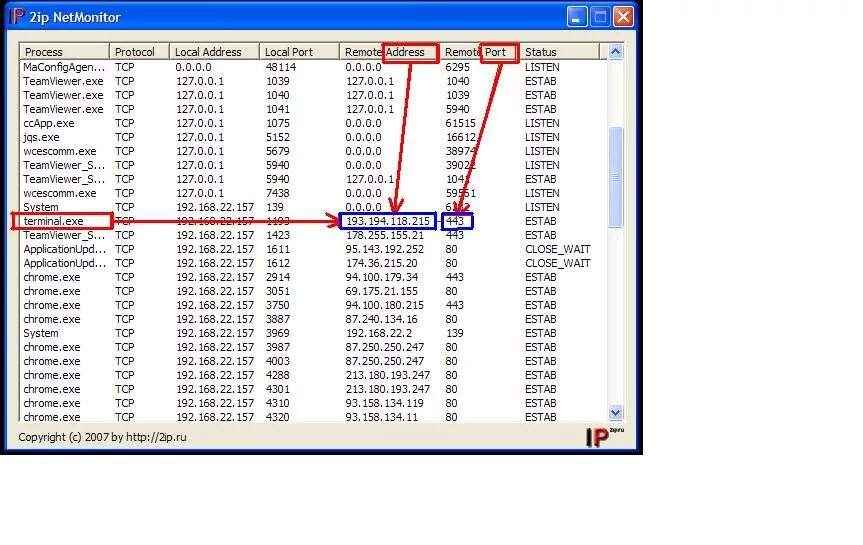
Task: Select the jqs.exe process entry
Action: [41, 137]
